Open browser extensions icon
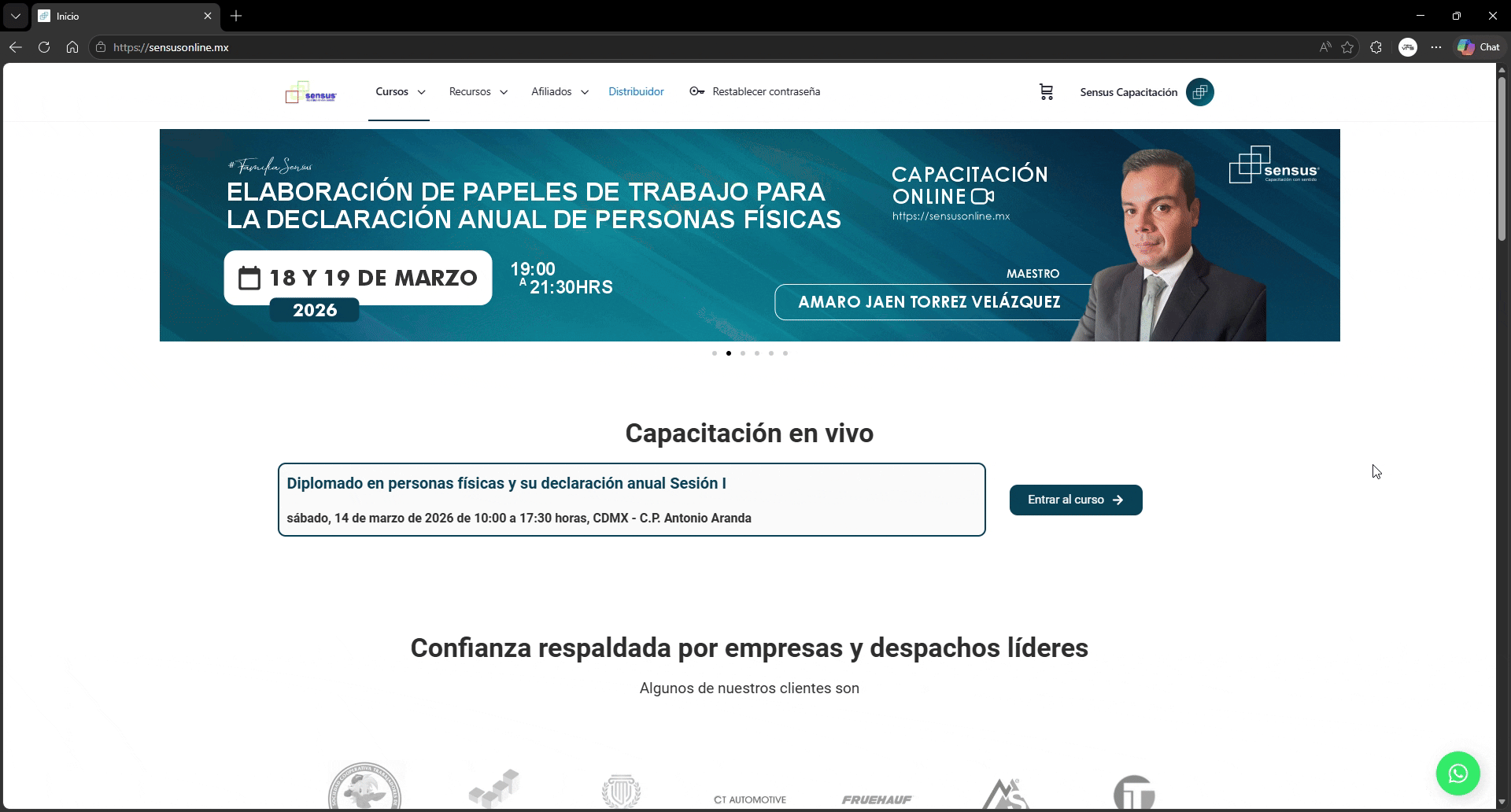The image size is (1511, 812). point(1376,47)
